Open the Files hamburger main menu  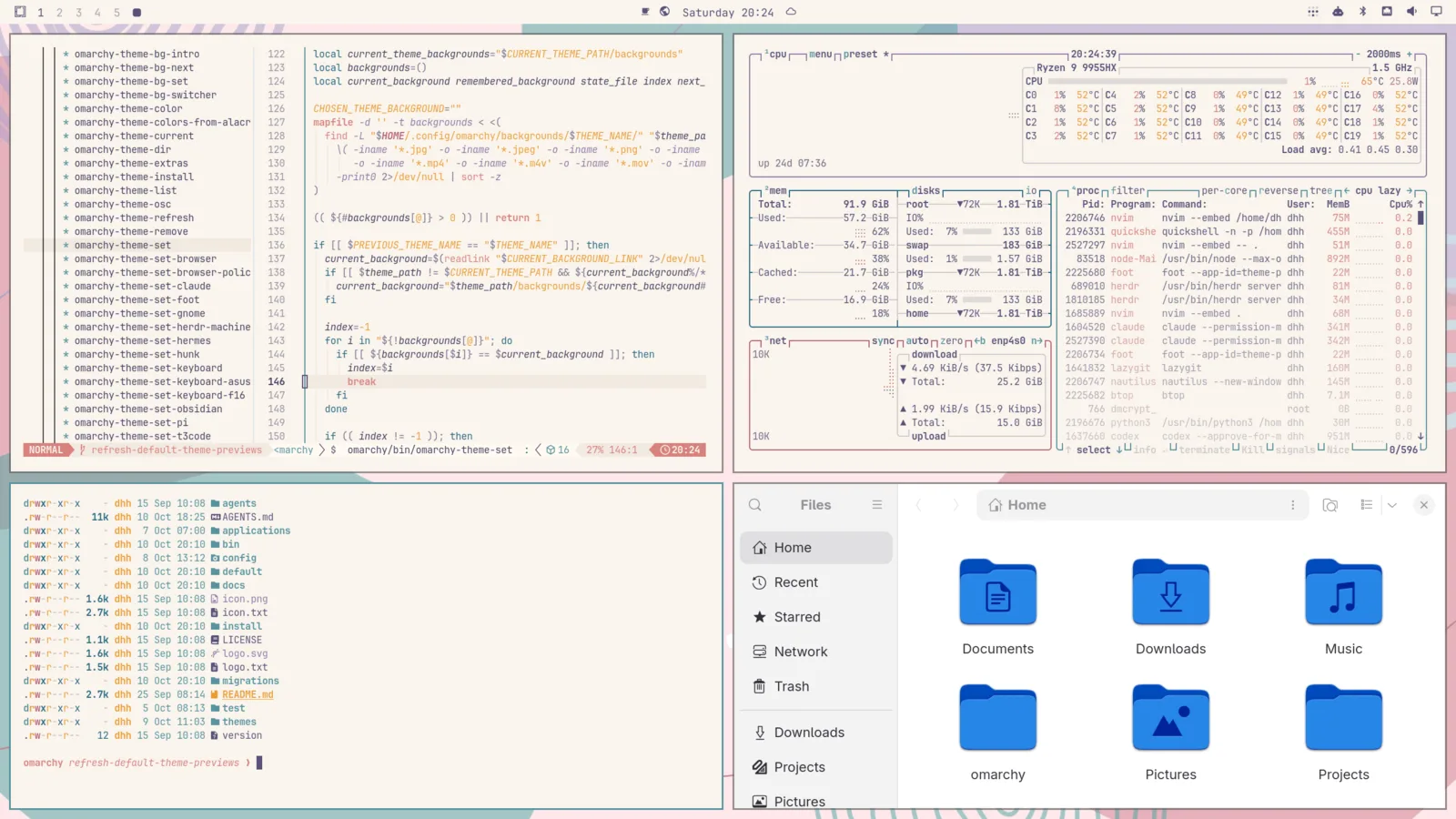click(877, 505)
